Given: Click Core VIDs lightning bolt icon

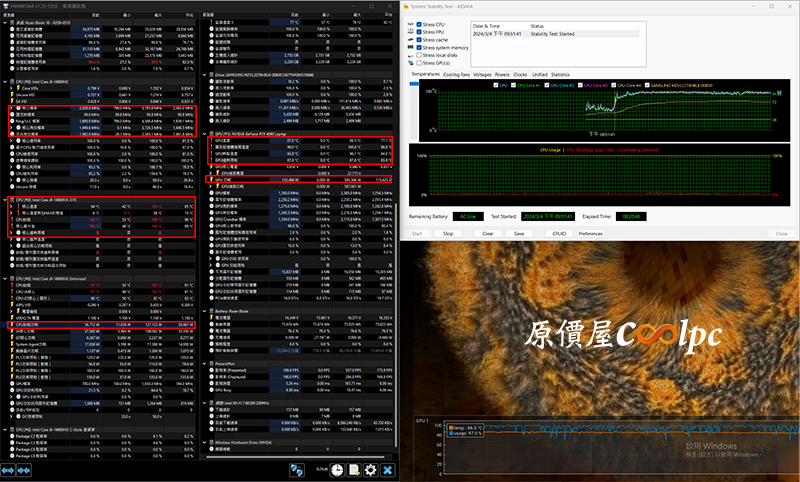Looking at the screenshot, I should point(18,88).
